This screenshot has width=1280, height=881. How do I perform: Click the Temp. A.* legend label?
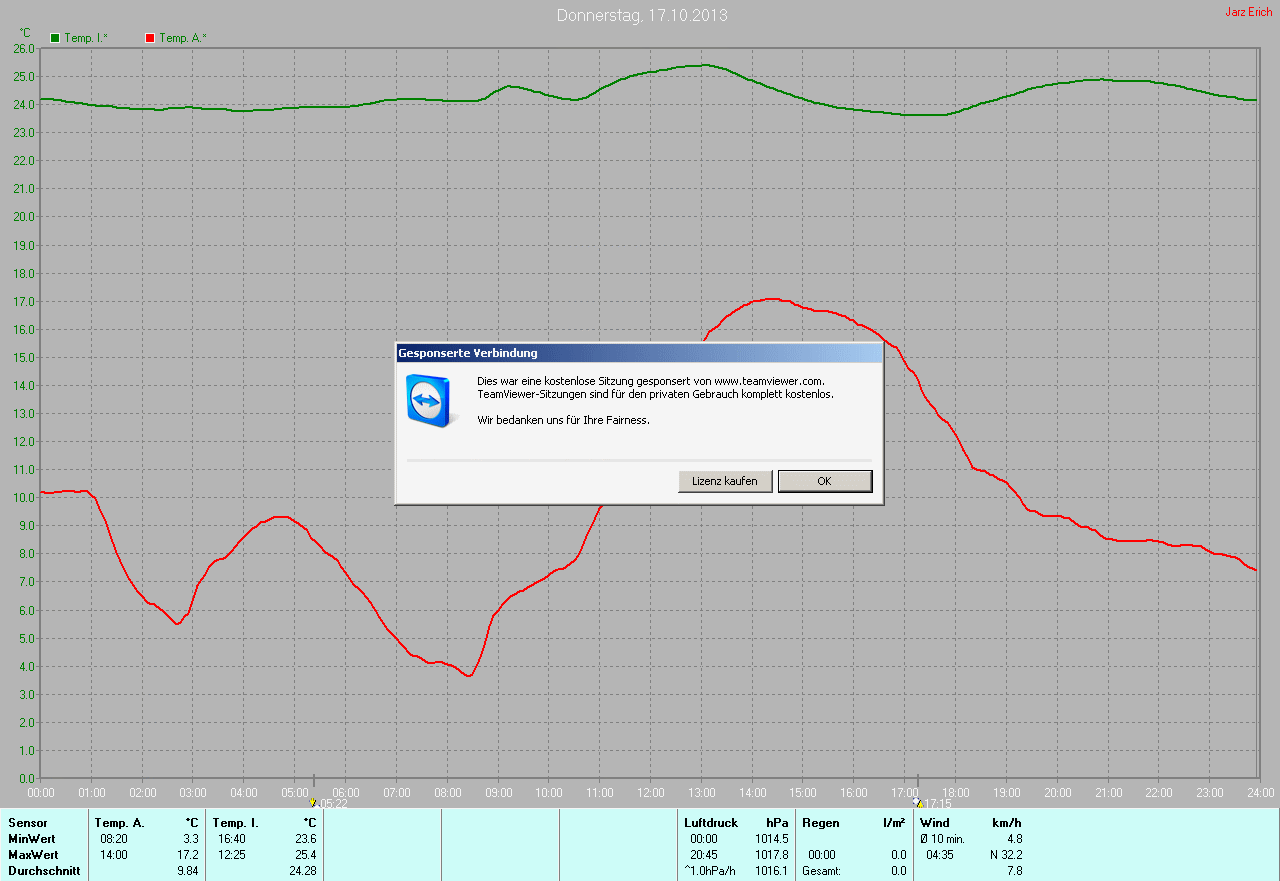pyautogui.click(x=183, y=38)
